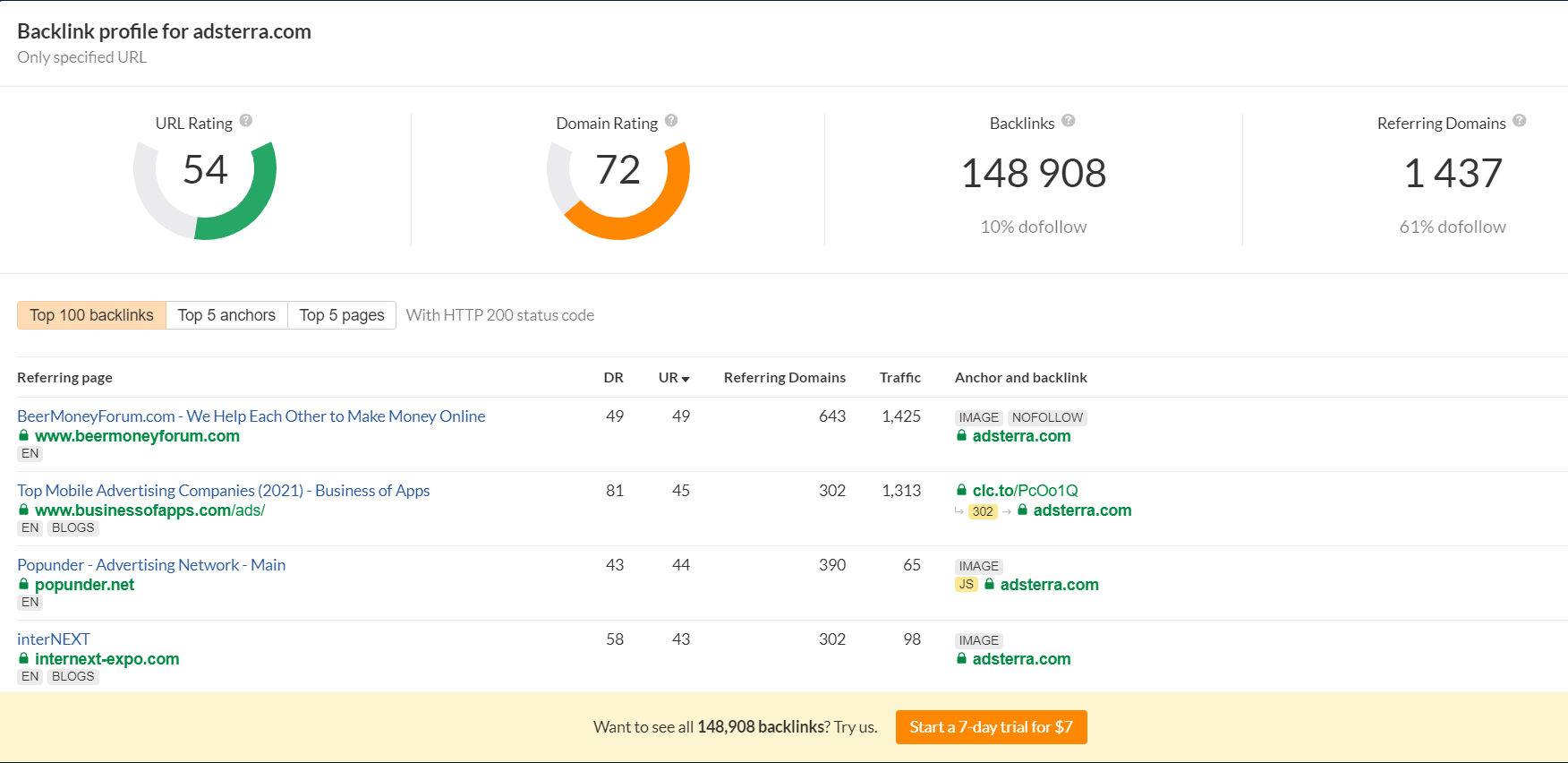Click the URL Rating value 54
1568x763 pixels.
click(x=205, y=170)
